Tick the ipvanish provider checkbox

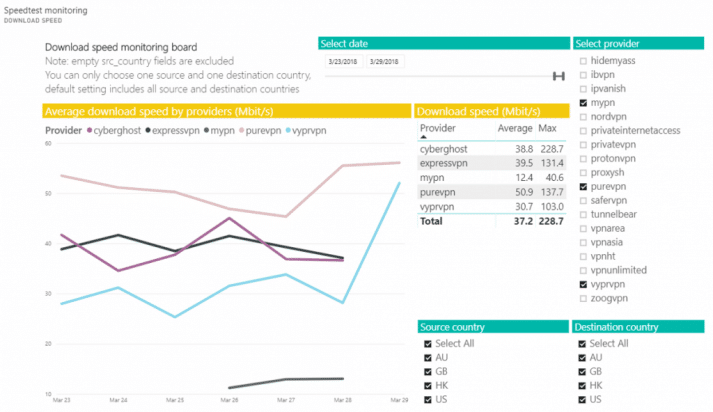pyautogui.click(x=583, y=89)
